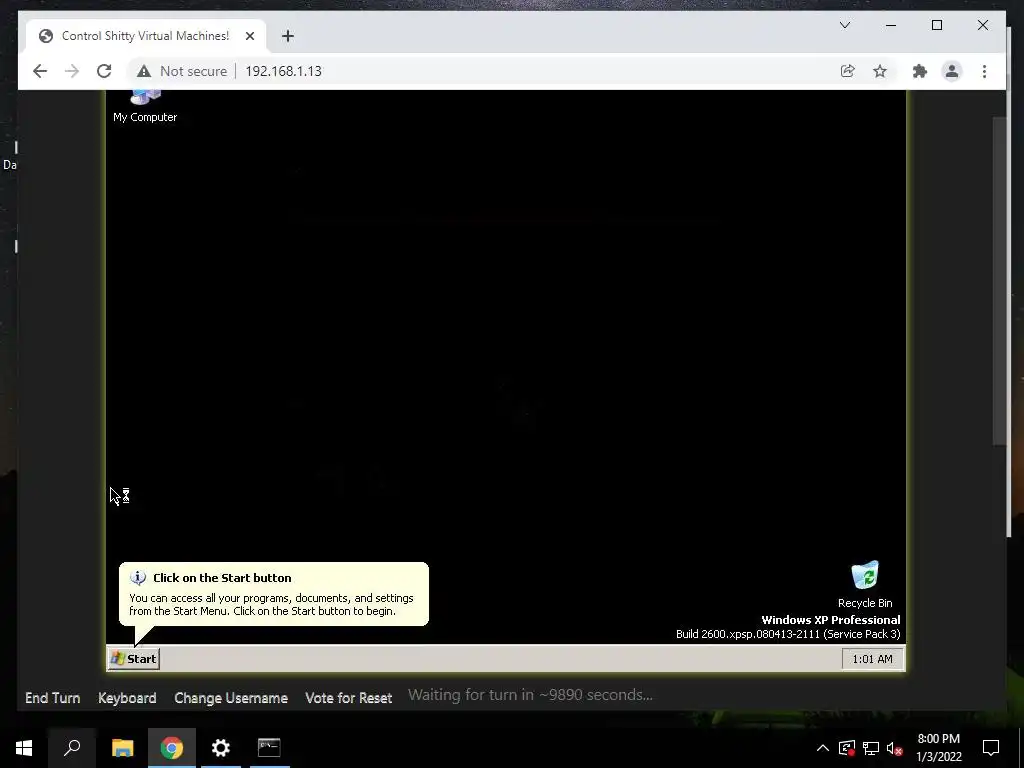Click the network tray icon

[871, 748]
